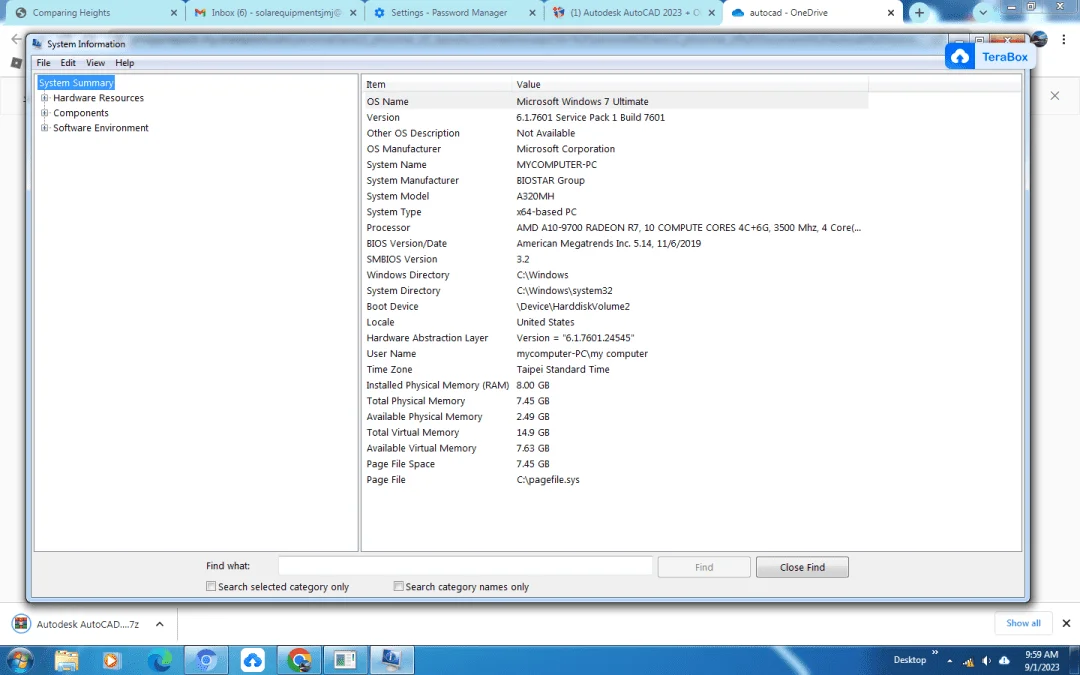Switch to Autodesk AutoCAD 2023 tab
1080x675 pixels.
(633, 12)
